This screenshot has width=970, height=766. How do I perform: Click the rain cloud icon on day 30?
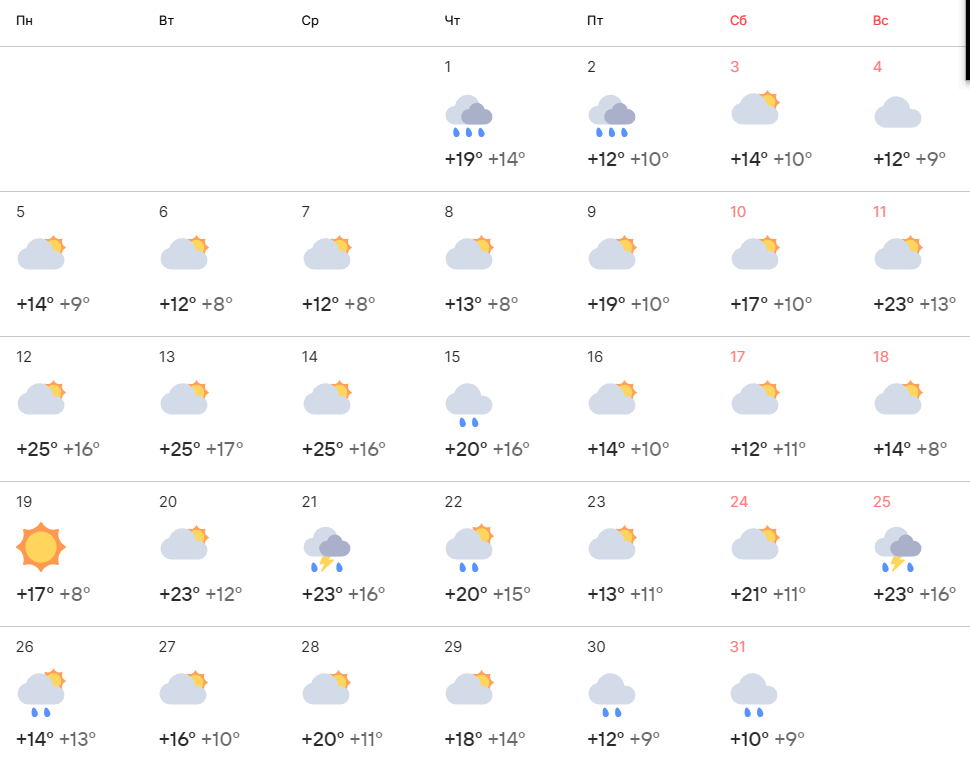pos(612,694)
